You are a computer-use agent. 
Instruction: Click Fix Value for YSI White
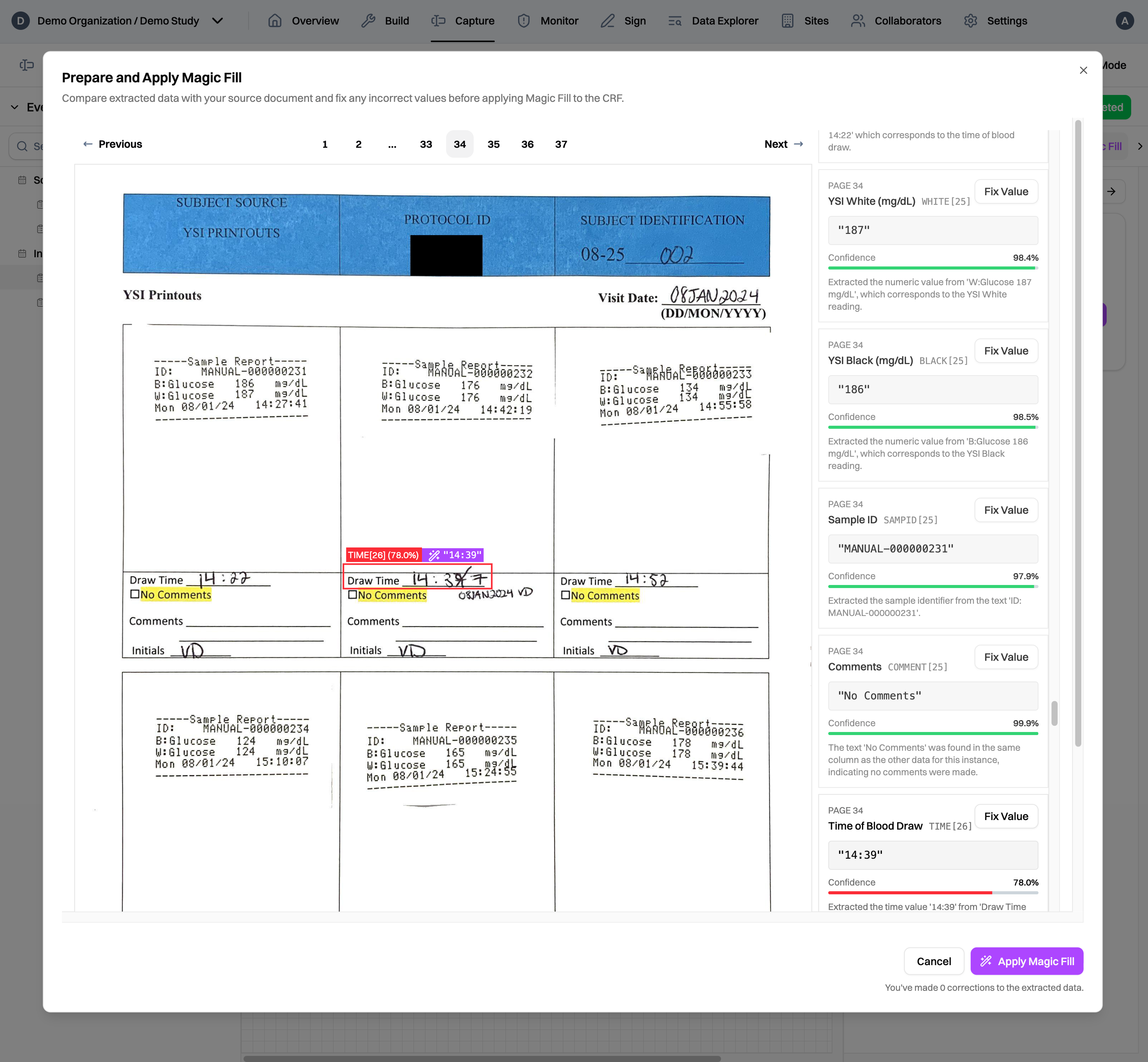coord(1006,191)
